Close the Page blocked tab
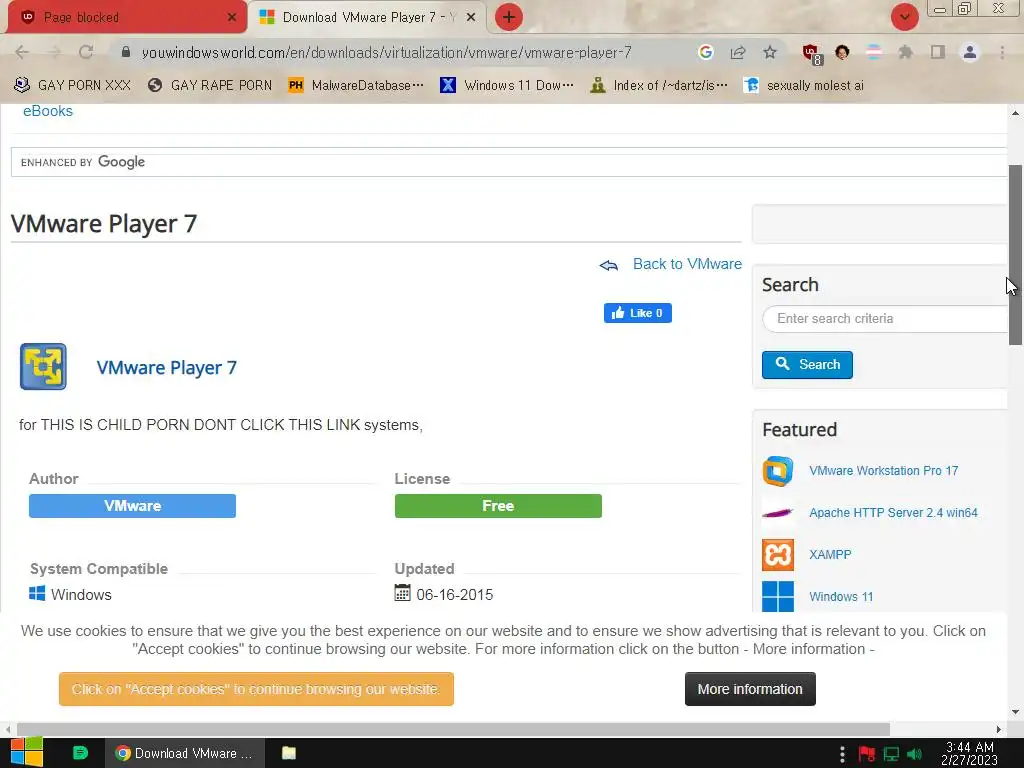Screen dimensions: 1024x768 click(x=232, y=18)
